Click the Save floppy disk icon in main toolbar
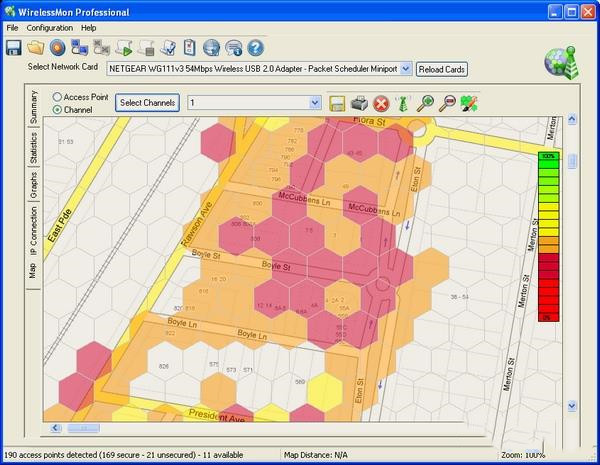This screenshot has height=465, width=600. (14, 47)
